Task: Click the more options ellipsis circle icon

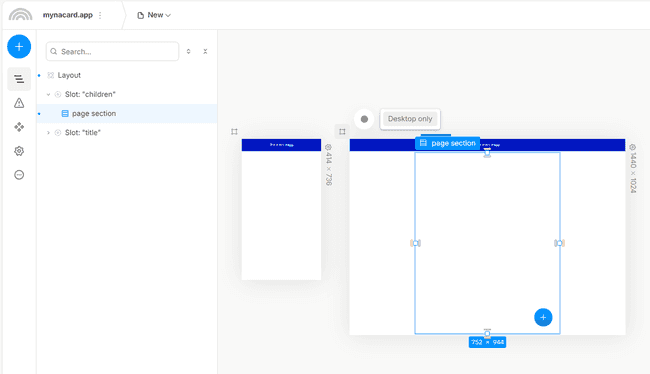Action: (19, 175)
